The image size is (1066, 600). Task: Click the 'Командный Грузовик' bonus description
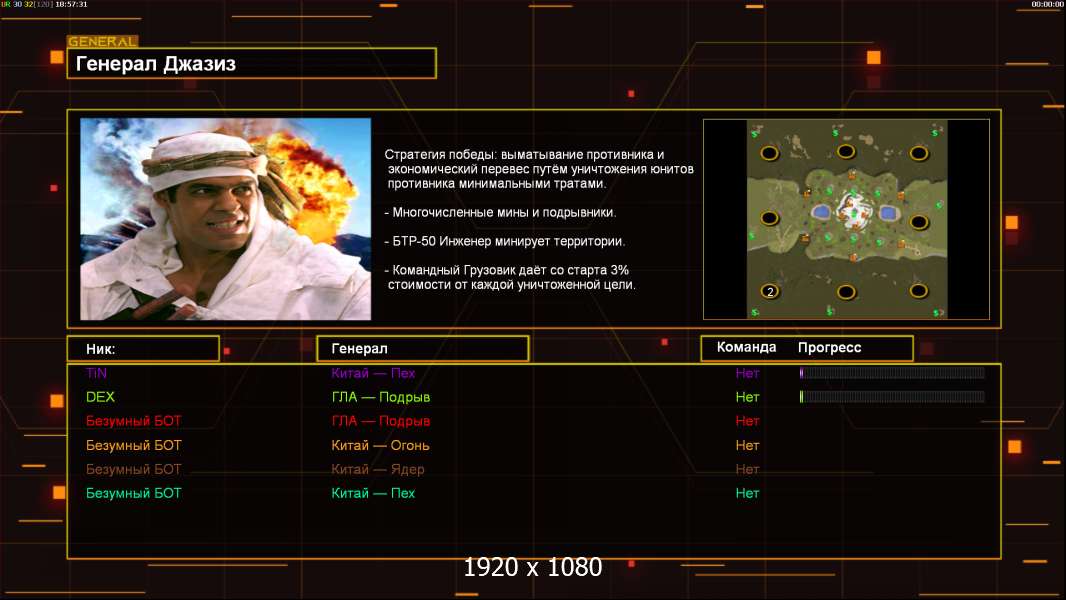(511, 277)
